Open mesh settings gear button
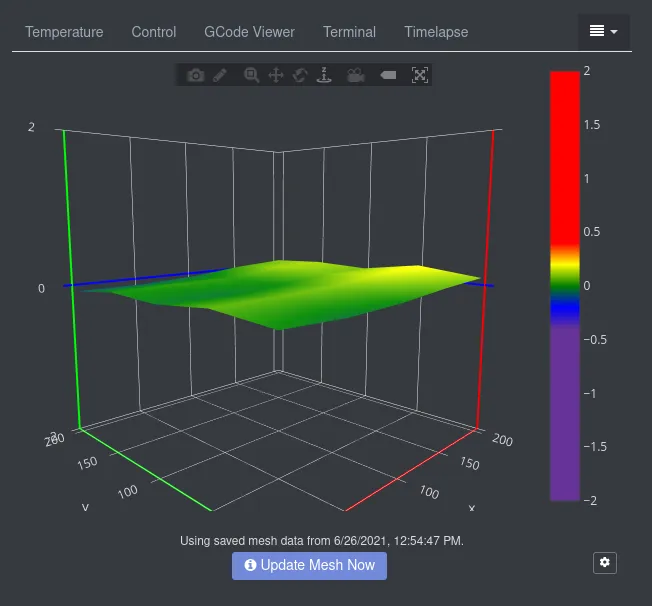Viewport: 652px width, 606px height. click(604, 563)
